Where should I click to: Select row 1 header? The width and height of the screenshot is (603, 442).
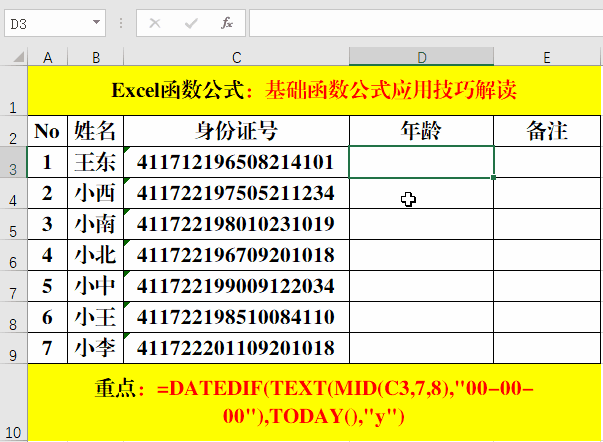click(13, 91)
